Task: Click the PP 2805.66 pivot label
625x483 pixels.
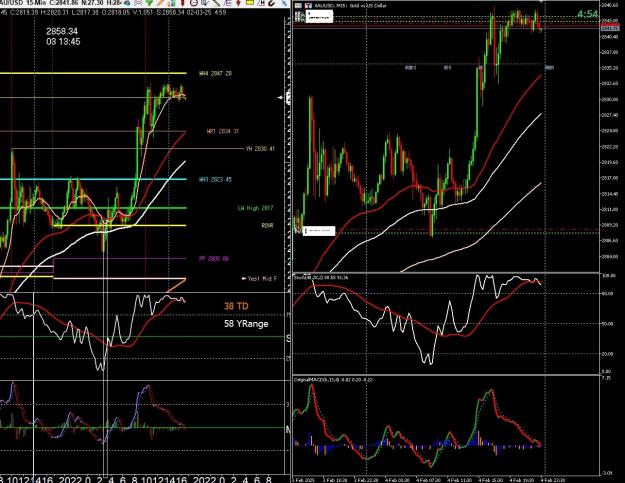Action: tap(214, 259)
